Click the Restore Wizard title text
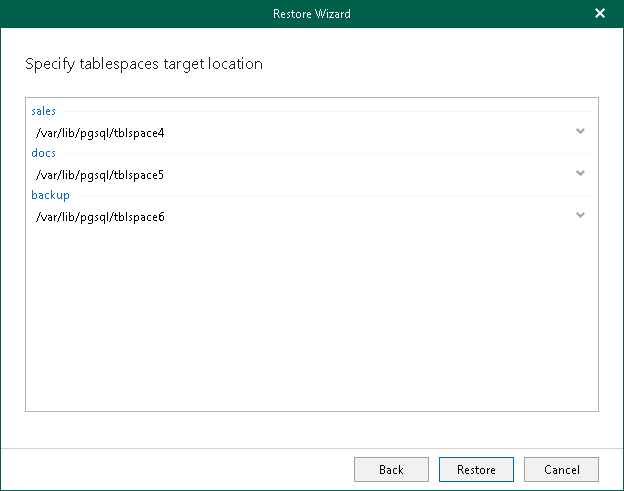Viewport: 624px width, 491px height. tap(311, 14)
